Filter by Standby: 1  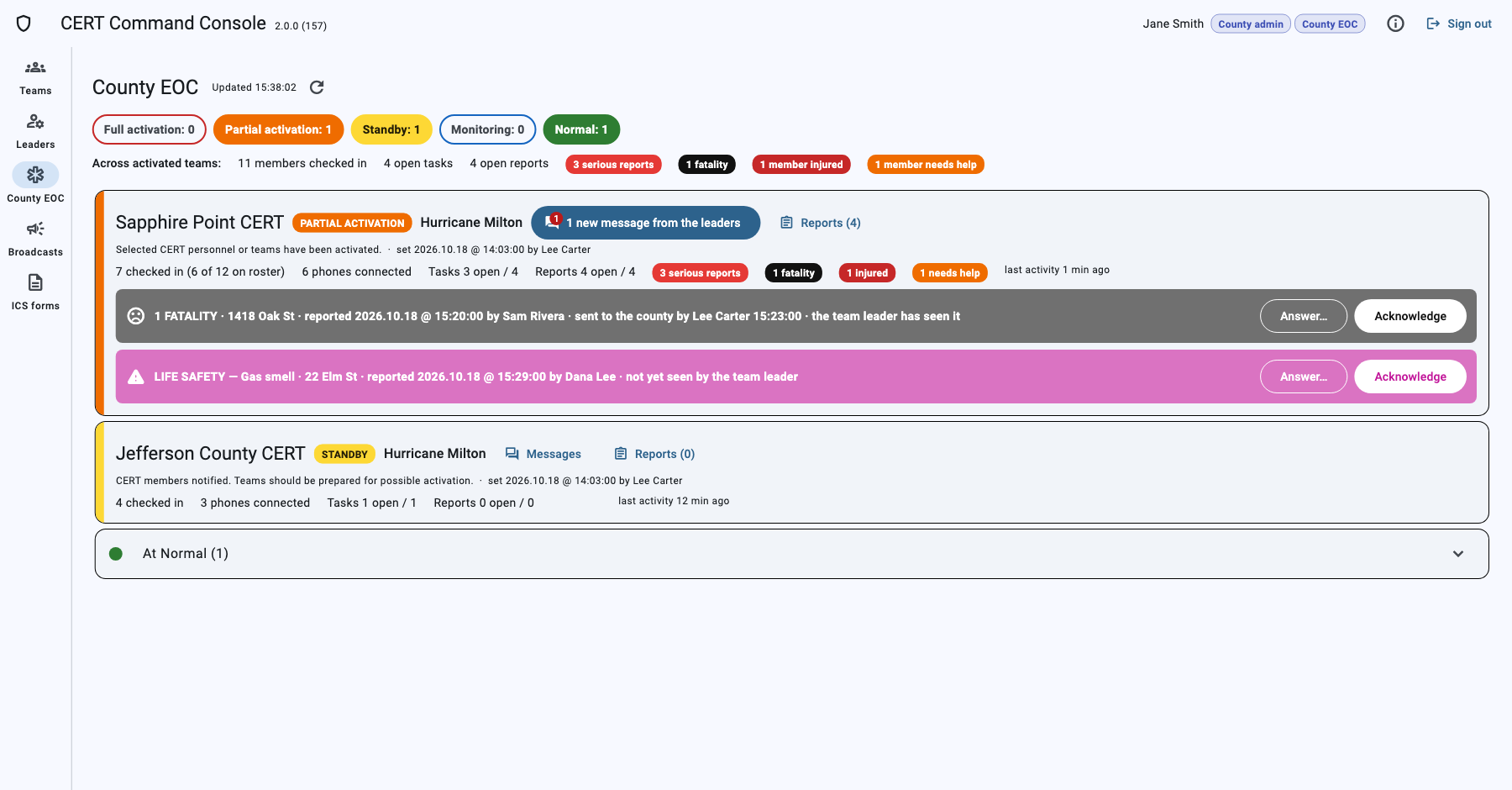[x=391, y=129]
